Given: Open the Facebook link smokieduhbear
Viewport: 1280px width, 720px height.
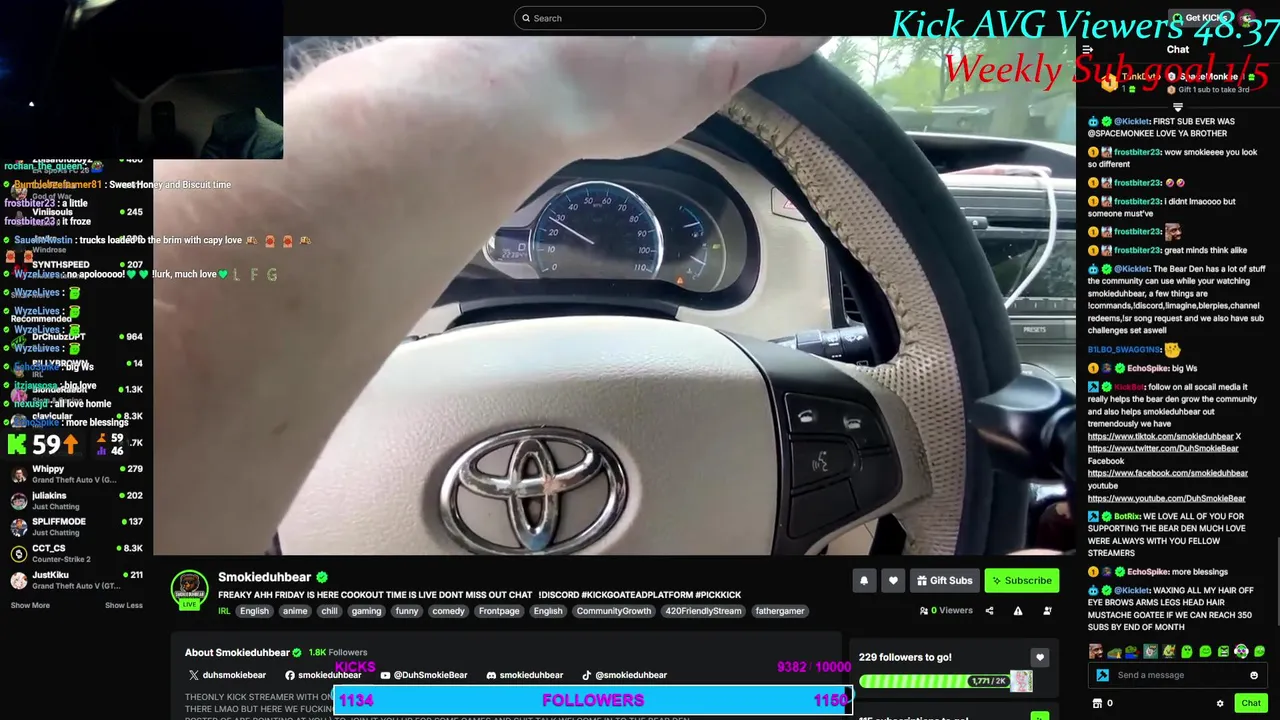Looking at the screenshot, I should tap(323, 675).
